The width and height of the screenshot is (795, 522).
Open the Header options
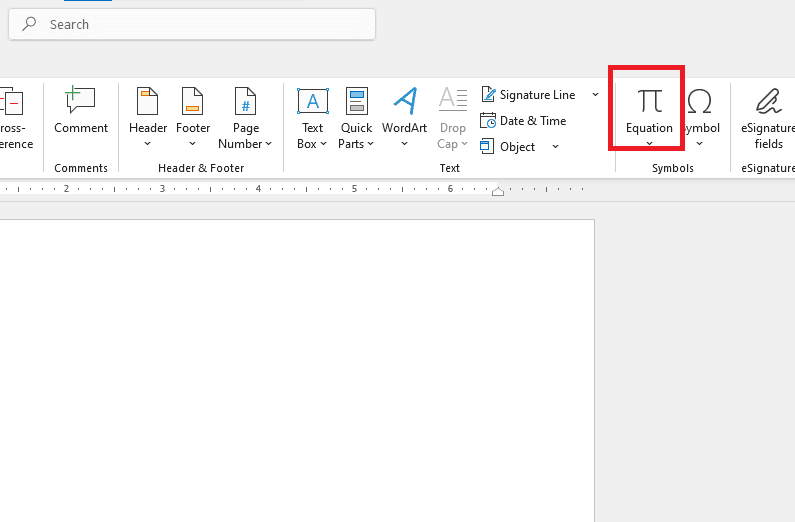click(x=148, y=118)
